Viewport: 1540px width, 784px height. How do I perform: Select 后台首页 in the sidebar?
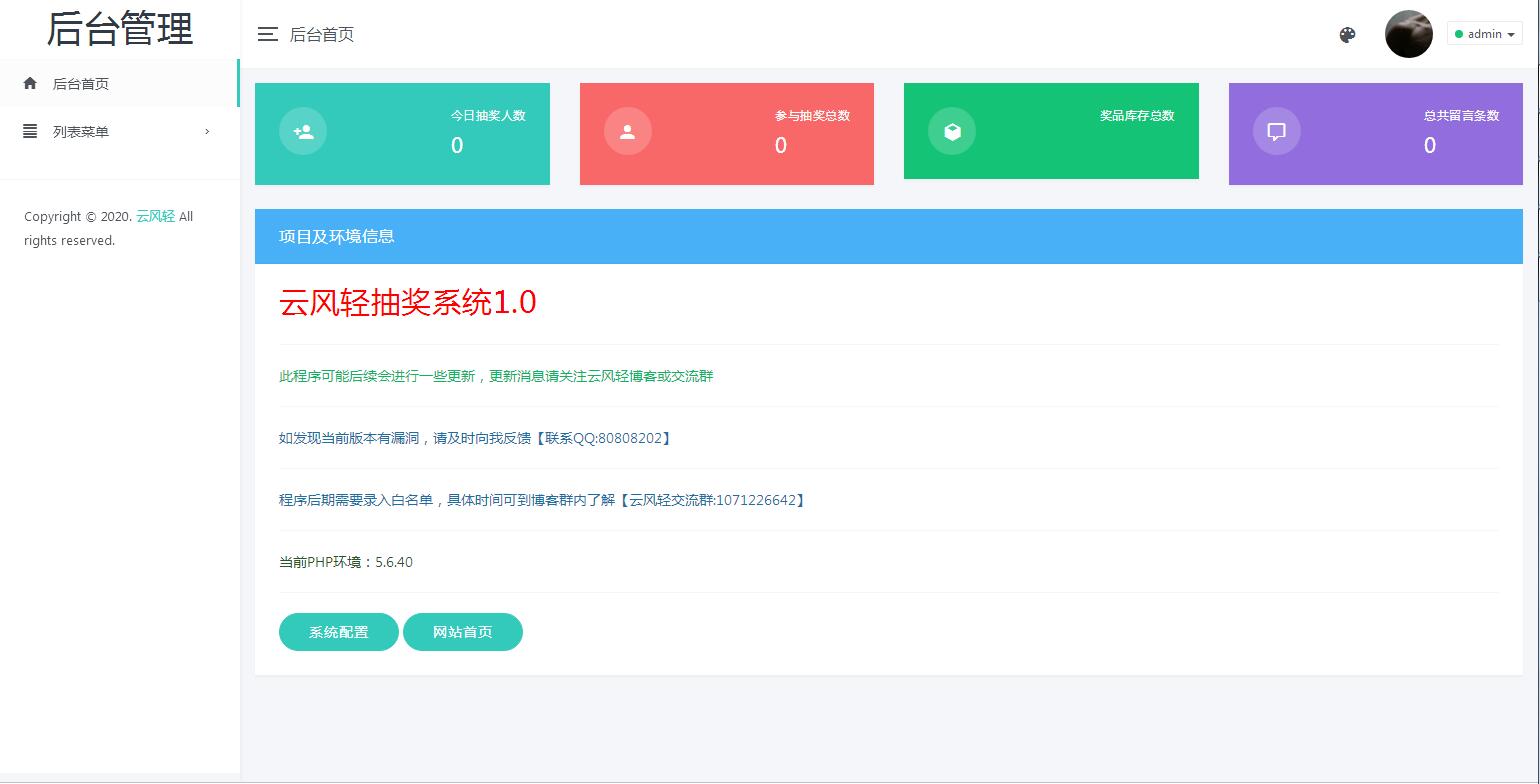click(x=80, y=83)
